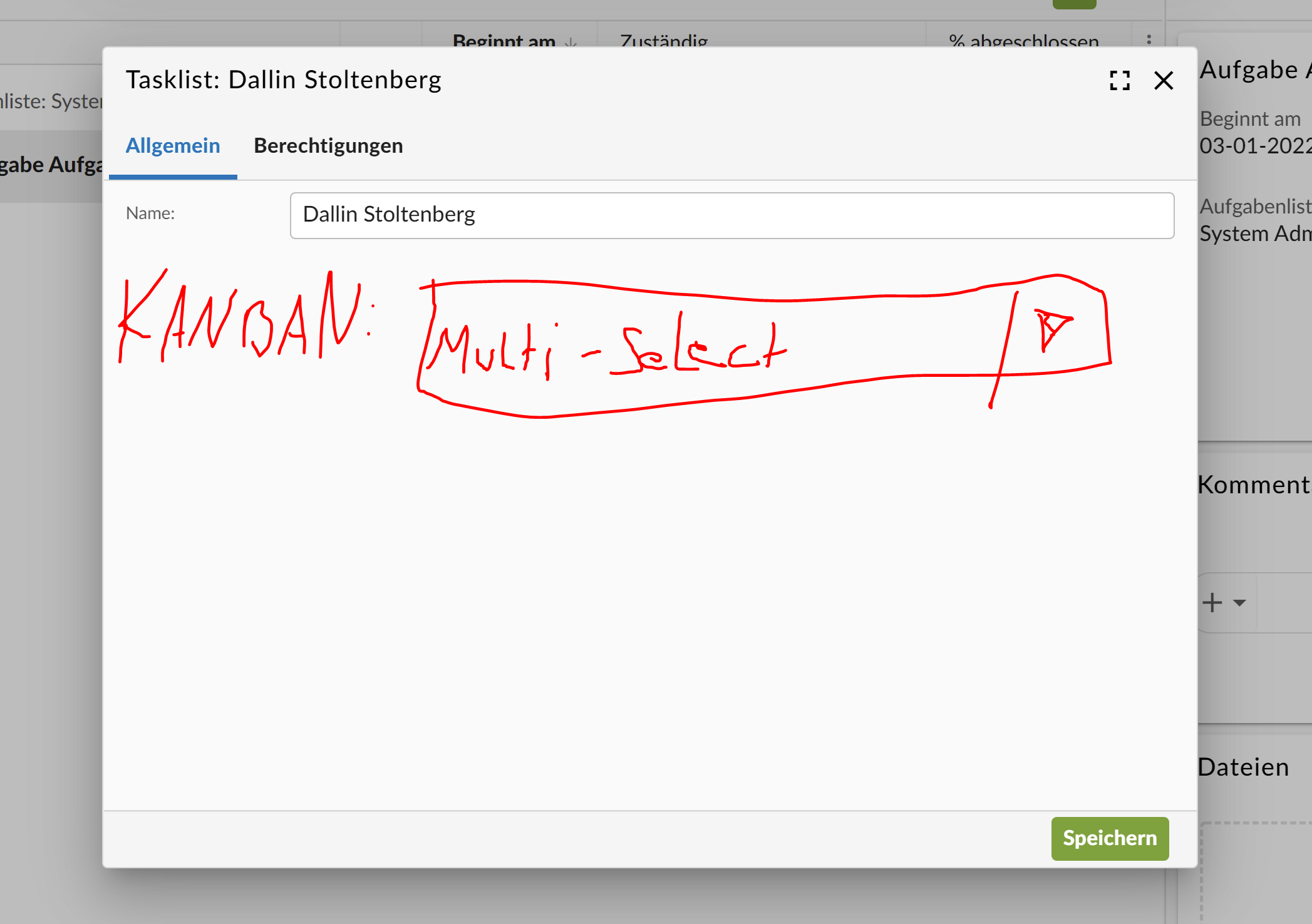Image resolution: width=1312 pixels, height=924 pixels.
Task: Click the Aufgabenliste System group row
Action: pyautogui.click(x=50, y=101)
